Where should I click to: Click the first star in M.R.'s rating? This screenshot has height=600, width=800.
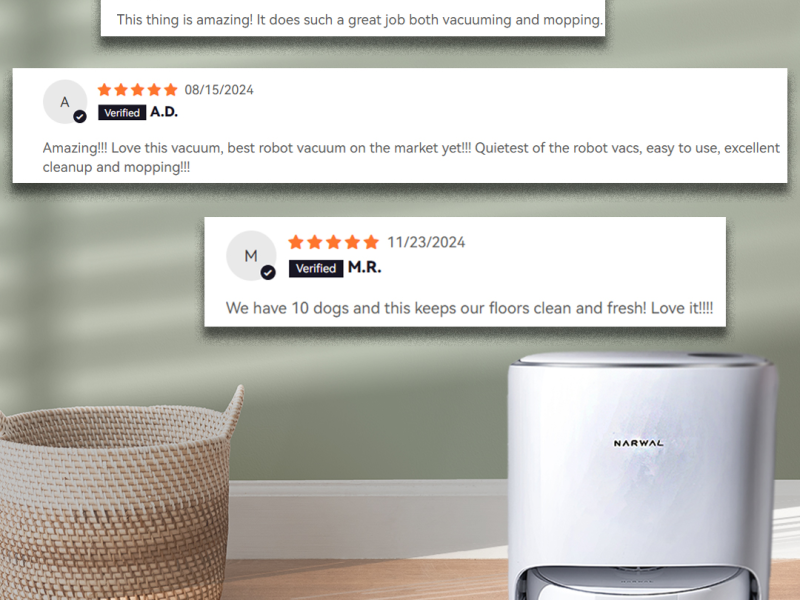(296, 242)
